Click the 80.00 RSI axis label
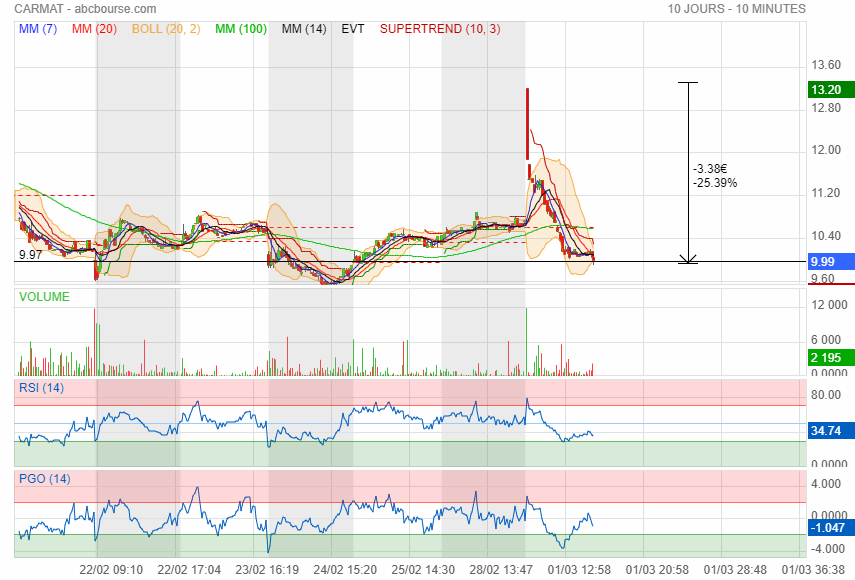This screenshot has width=855, height=580. [826, 395]
